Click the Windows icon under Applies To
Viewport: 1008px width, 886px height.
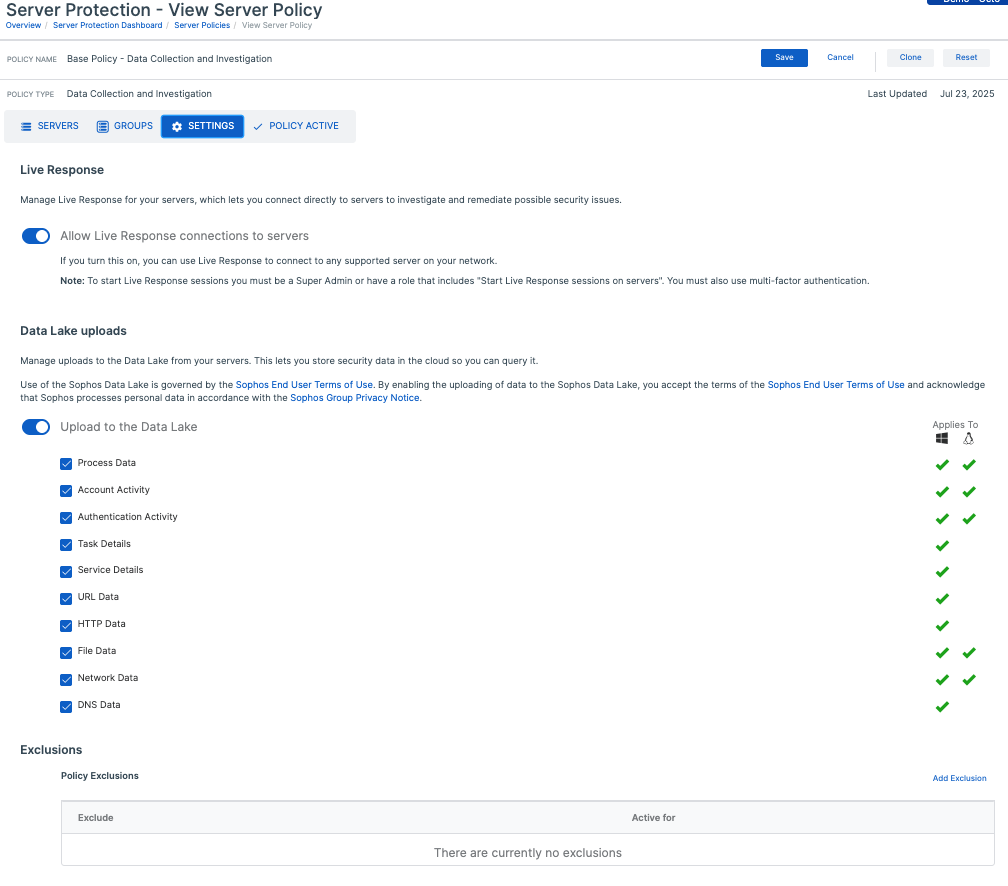click(941, 439)
